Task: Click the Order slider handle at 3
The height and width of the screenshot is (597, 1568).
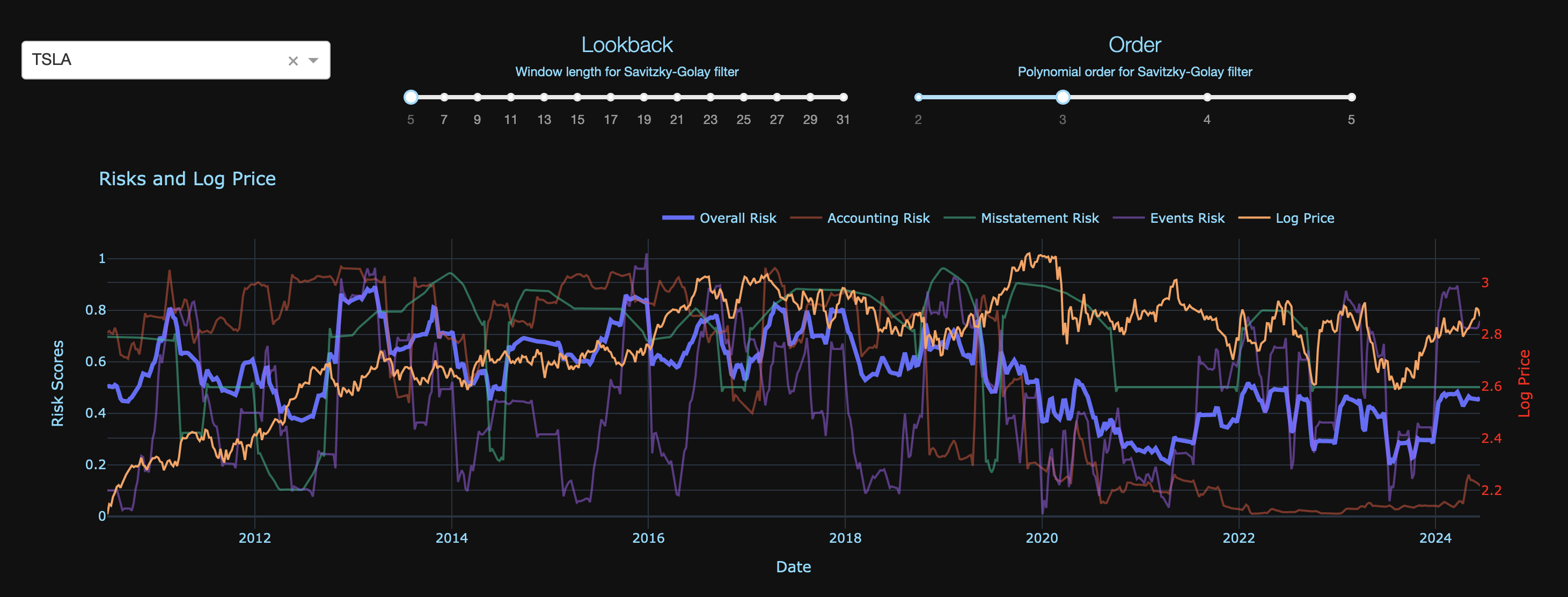Action: (1063, 98)
